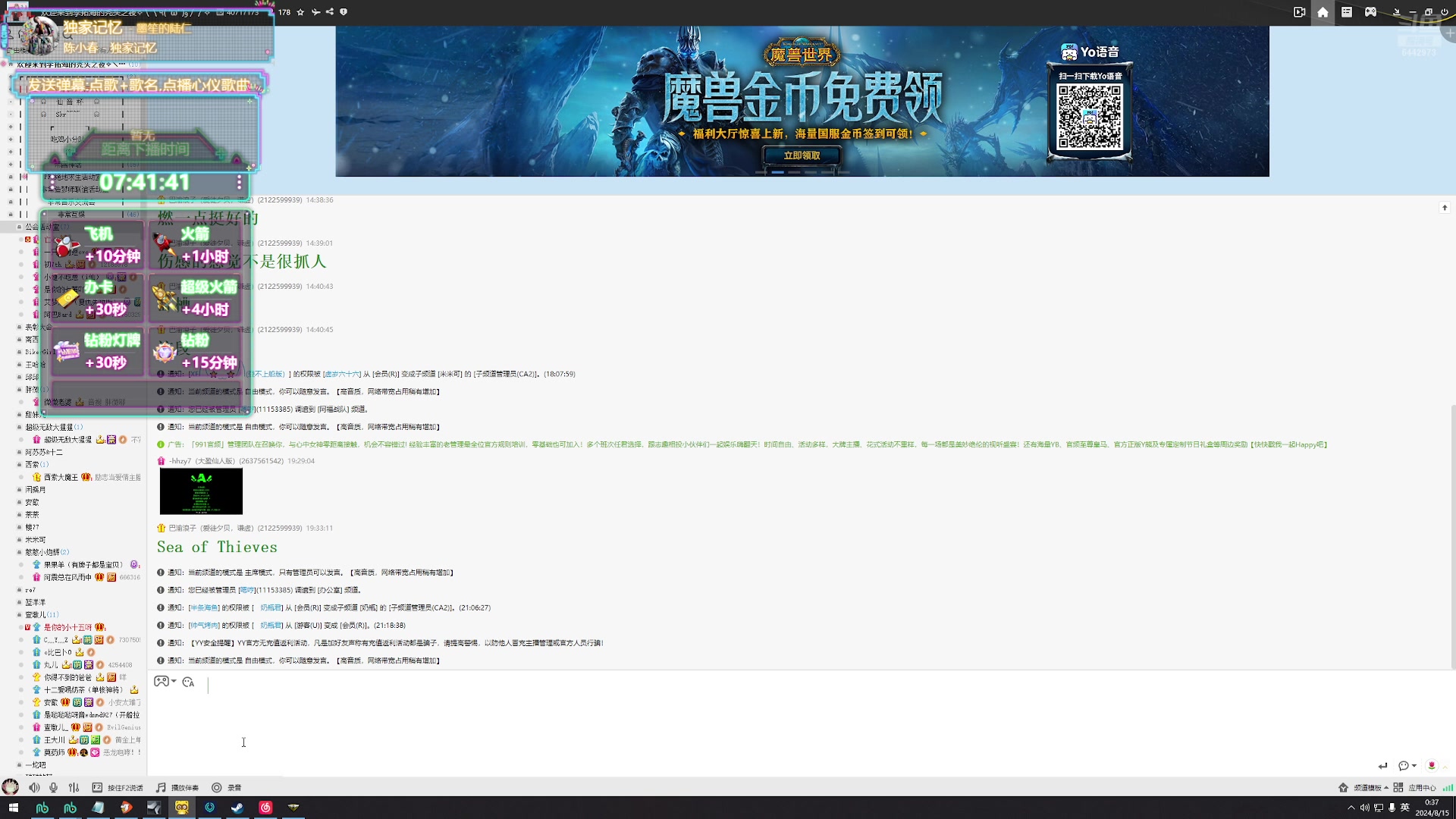Click the Yo语音 QR code on banner
1456x819 pixels.
point(1090,116)
